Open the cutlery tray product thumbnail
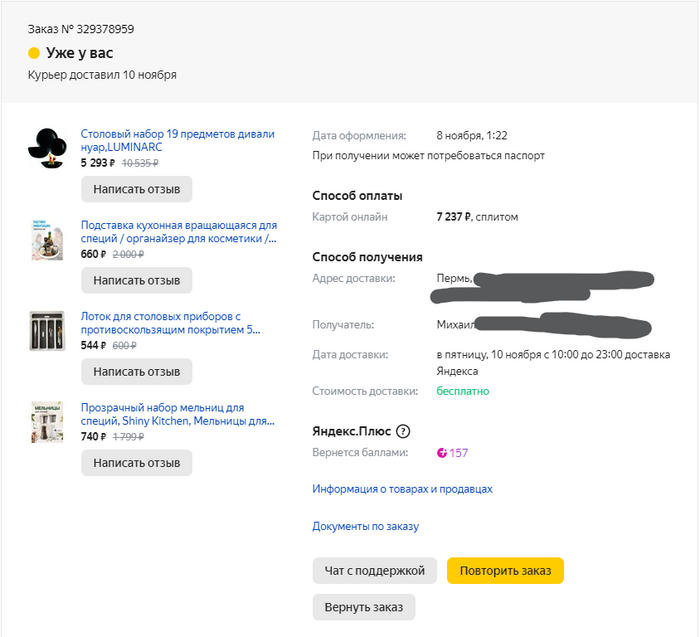 tap(46, 330)
